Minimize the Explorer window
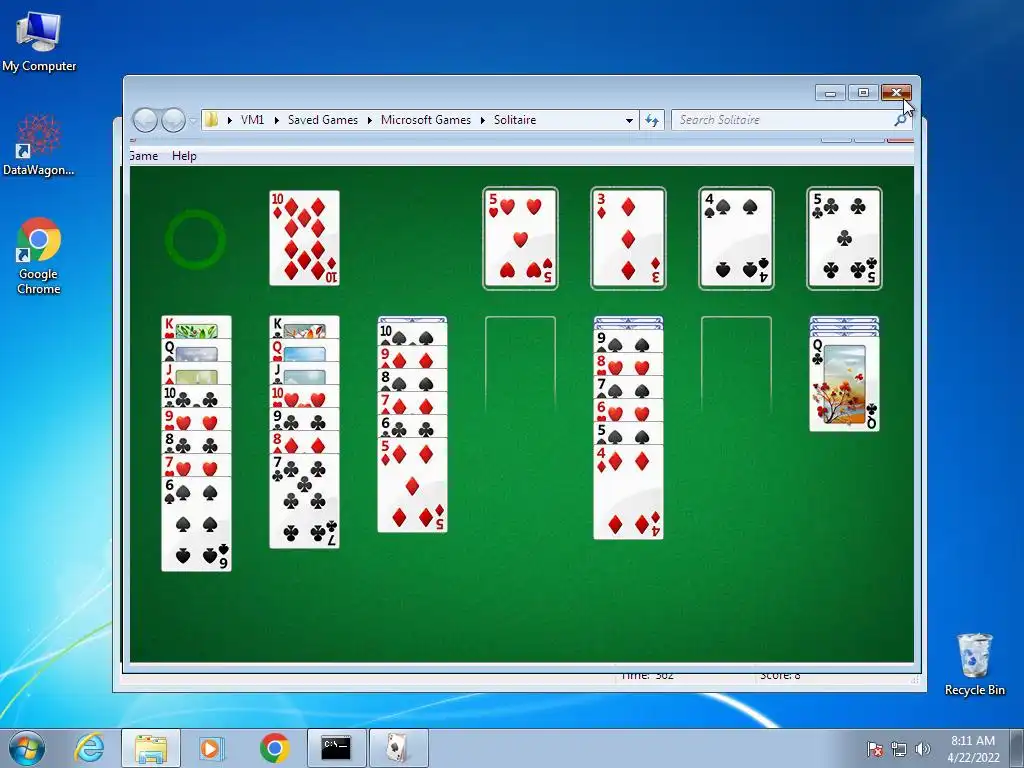1024x768 pixels. click(830, 93)
